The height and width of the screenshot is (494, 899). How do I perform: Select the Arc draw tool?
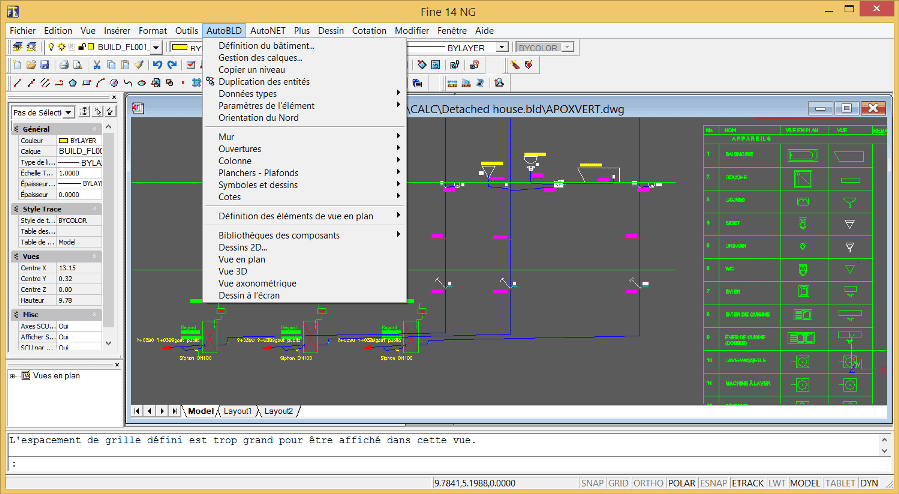[100, 83]
